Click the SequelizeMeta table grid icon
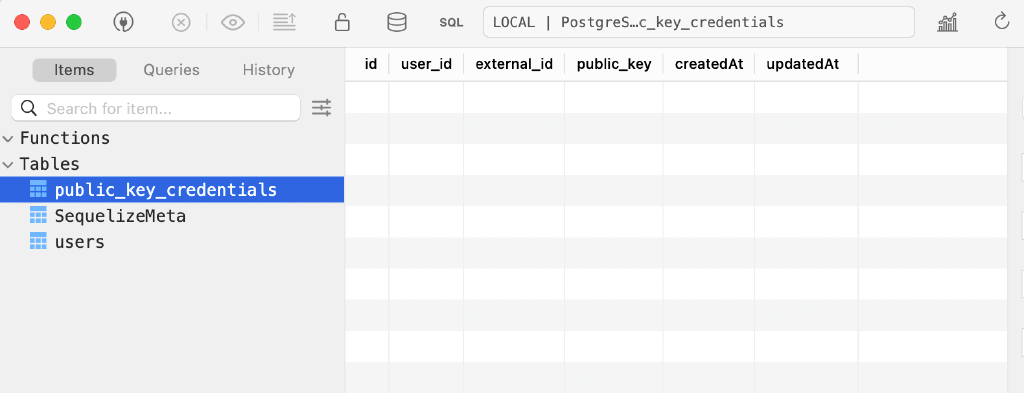Image resolution: width=1024 pixels, height=393 pixels. 39,215
